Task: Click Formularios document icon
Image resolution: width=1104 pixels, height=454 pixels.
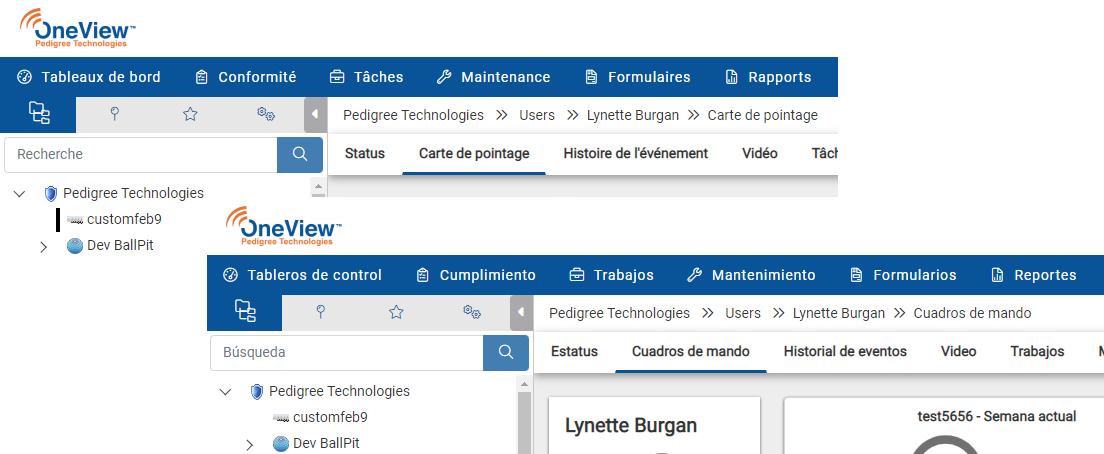Action: click(856, 275)
